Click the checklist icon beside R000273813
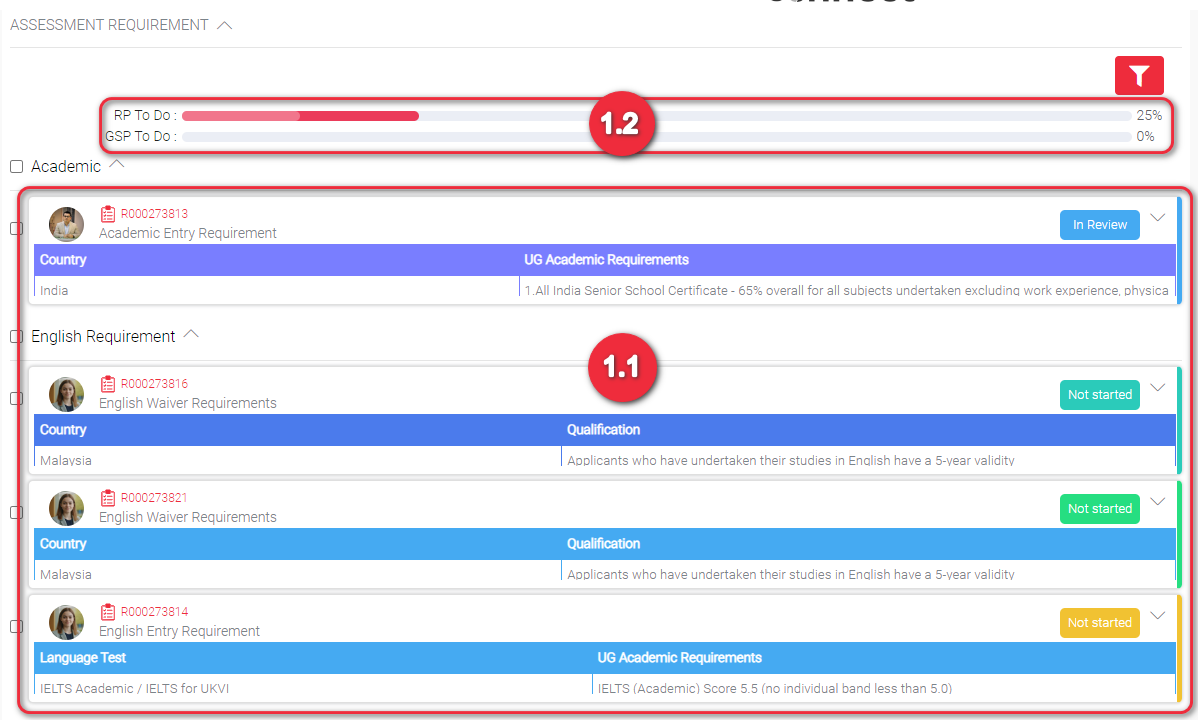This screenshot has width=1198, height=720. click(109, 214)
